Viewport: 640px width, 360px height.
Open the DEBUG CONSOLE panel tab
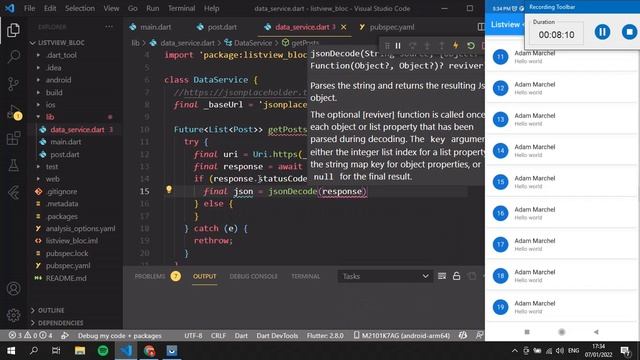tap(253, 276)
